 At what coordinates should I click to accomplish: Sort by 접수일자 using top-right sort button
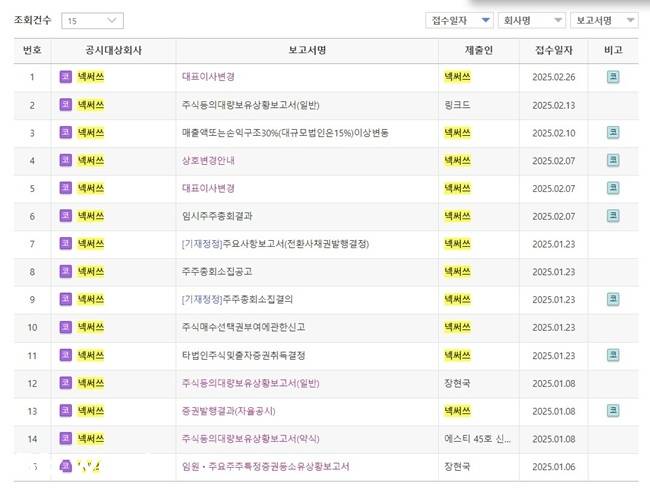pos(459,20)
